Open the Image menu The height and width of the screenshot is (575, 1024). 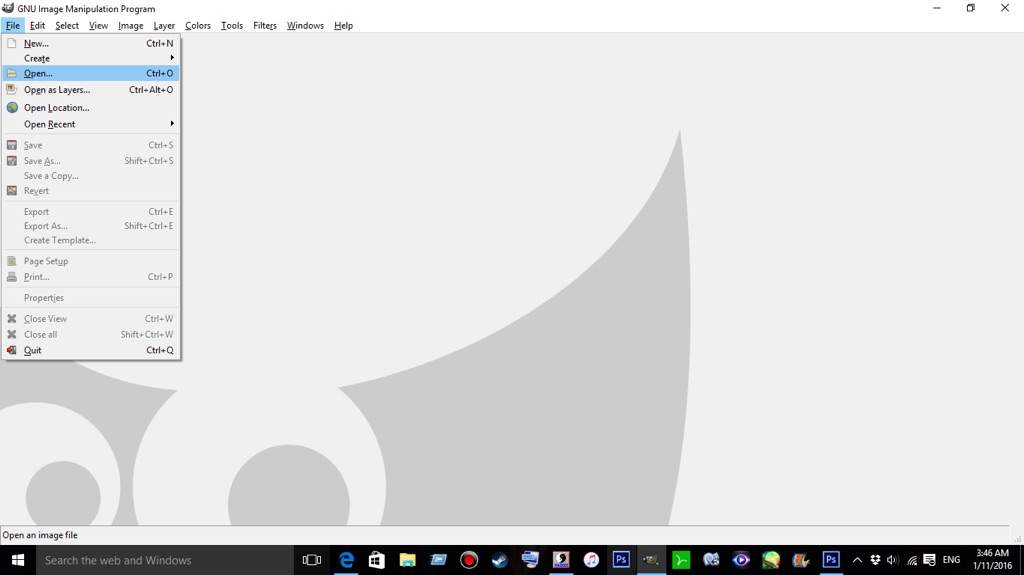131,25
